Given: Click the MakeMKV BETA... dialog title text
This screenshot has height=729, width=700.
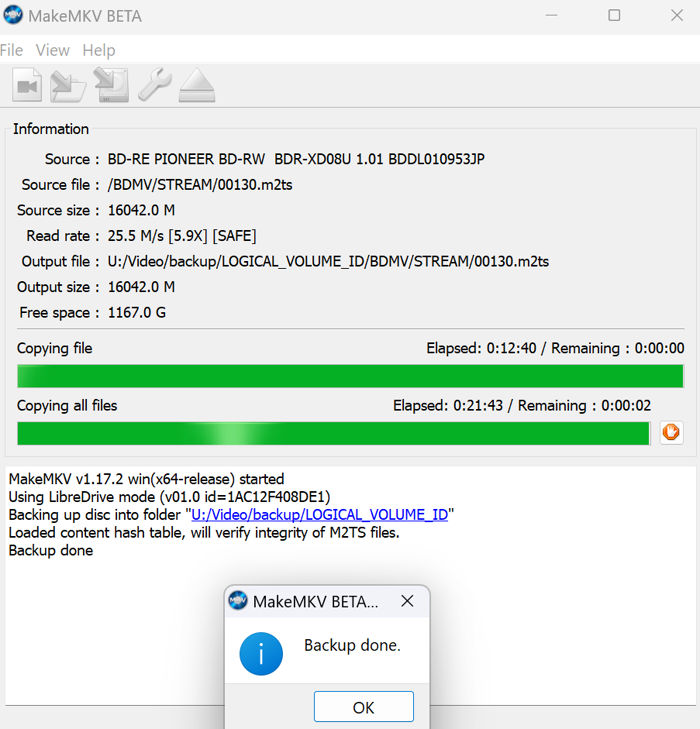Looking at the screenshot, I should (x=316, y=602).
